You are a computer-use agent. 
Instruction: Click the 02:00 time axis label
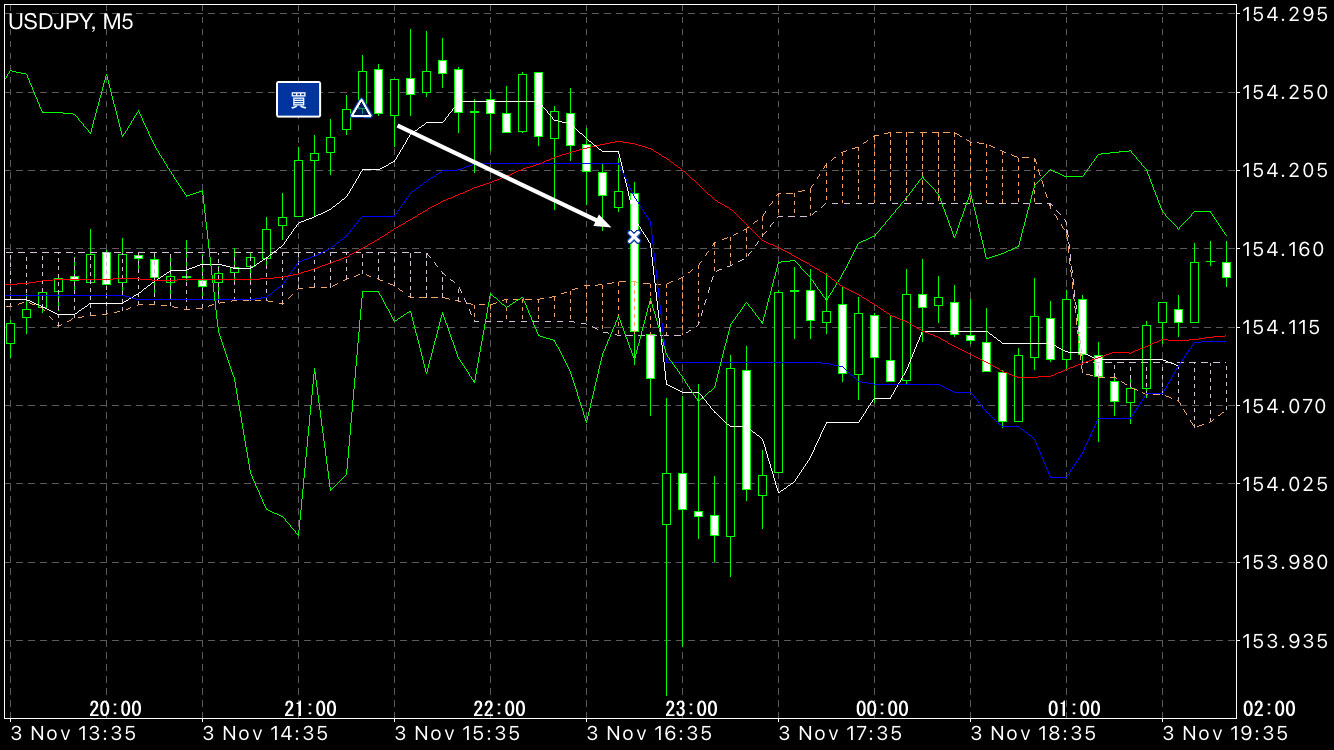coord(1268,709)
